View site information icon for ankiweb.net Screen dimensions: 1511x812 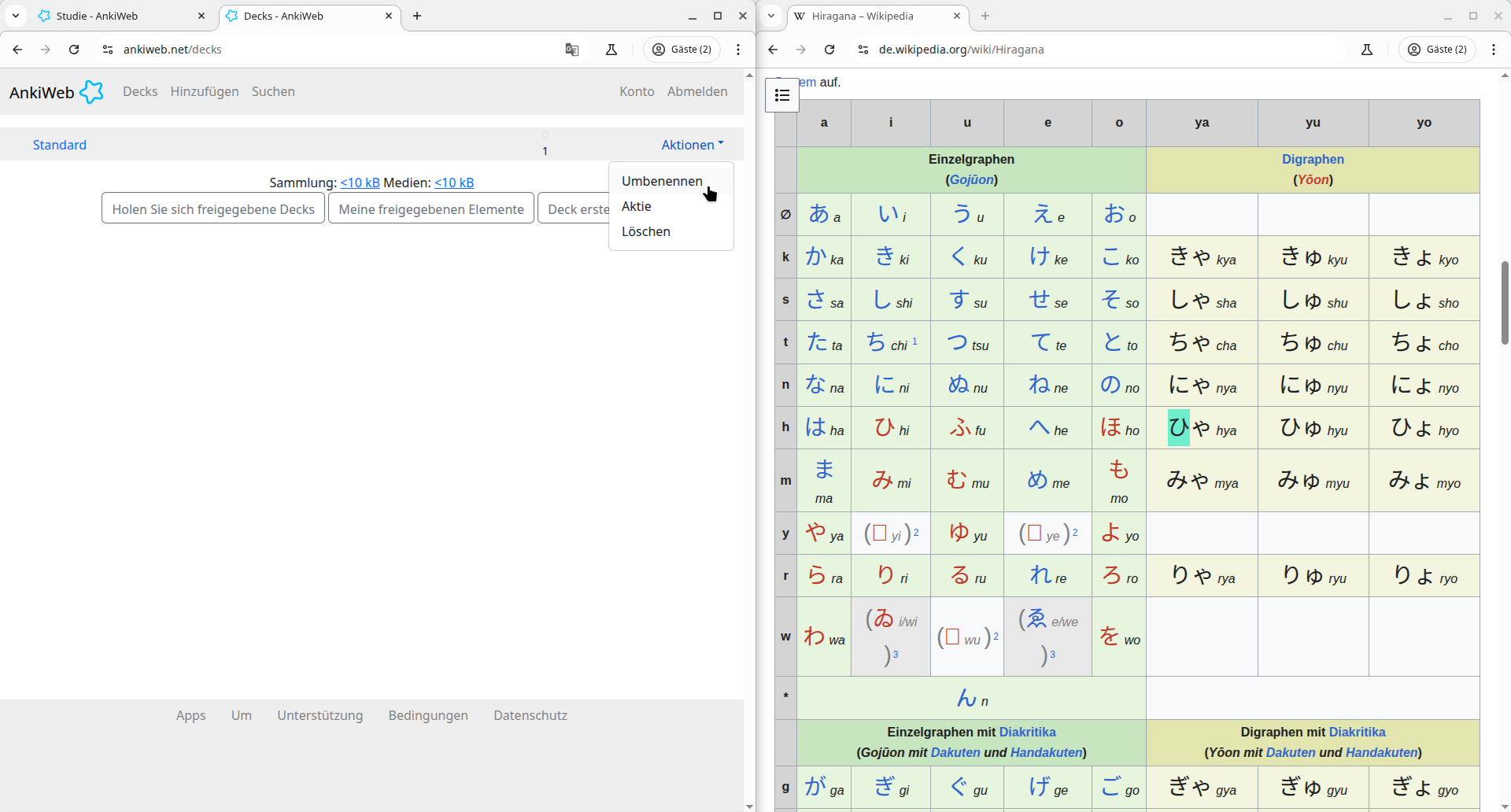pos(108,50)
